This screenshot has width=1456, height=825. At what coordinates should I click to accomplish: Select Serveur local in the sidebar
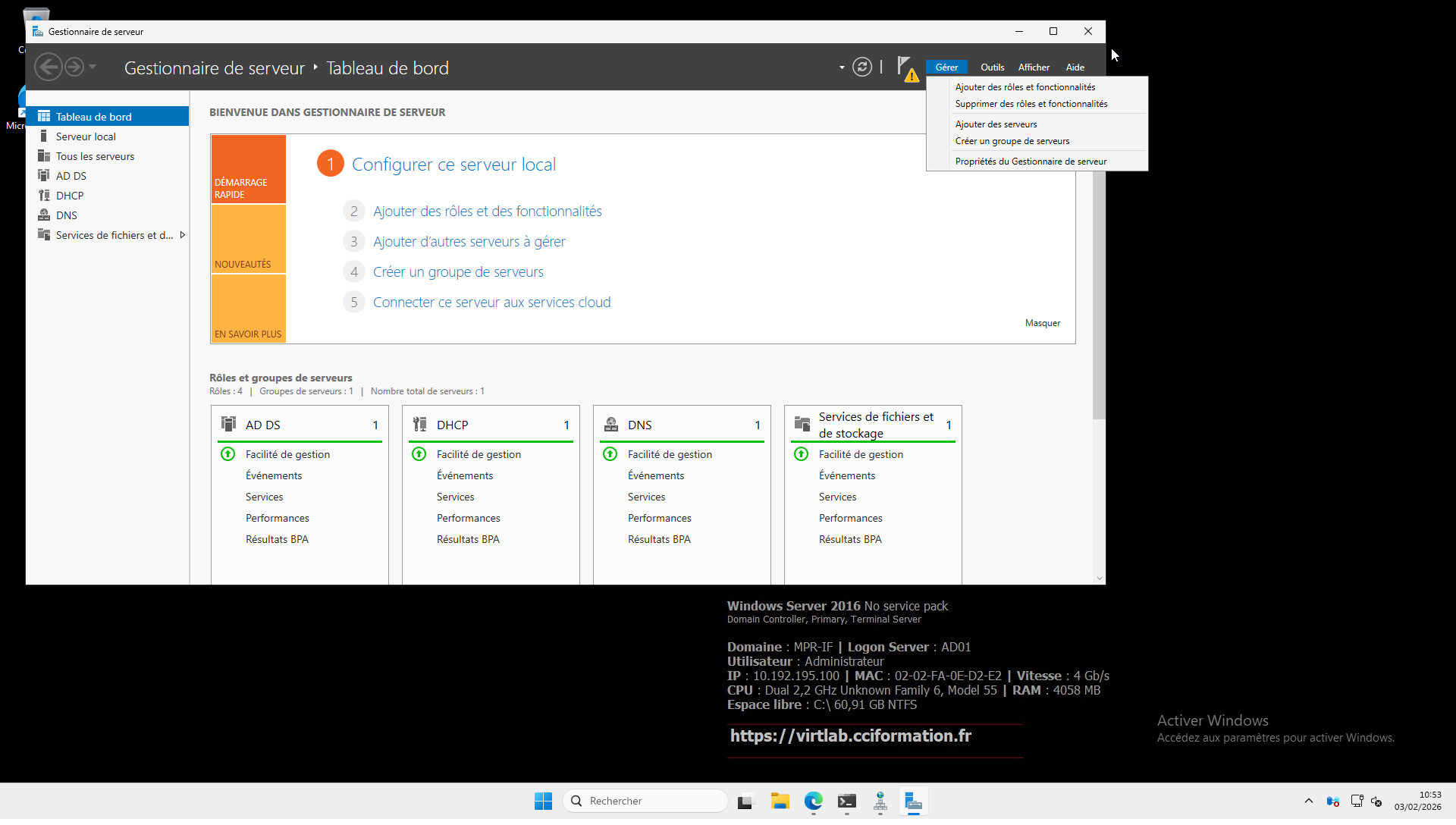point(86,136)
